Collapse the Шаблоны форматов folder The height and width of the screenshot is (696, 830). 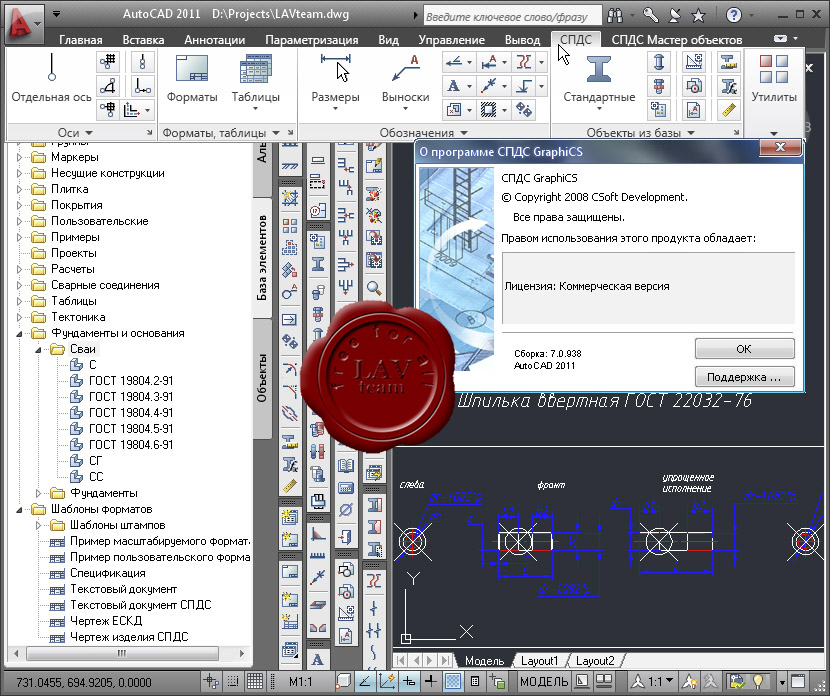[x=19, y=509]
